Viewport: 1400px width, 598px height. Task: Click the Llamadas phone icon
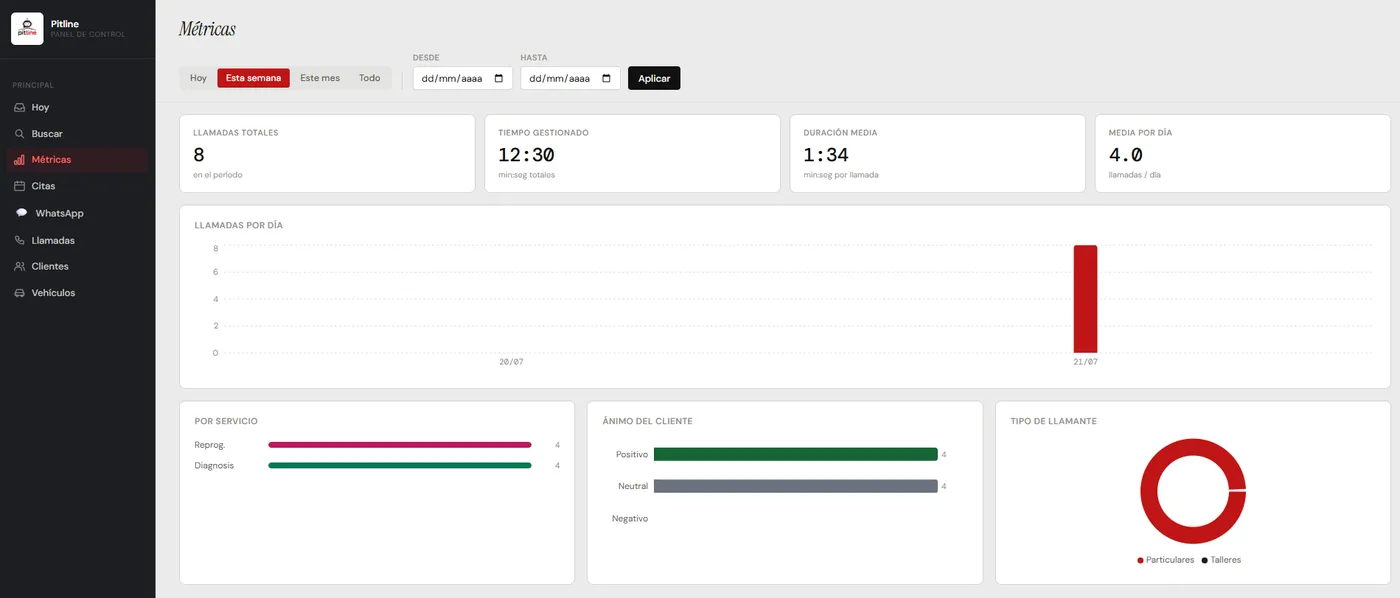[20, 240]
